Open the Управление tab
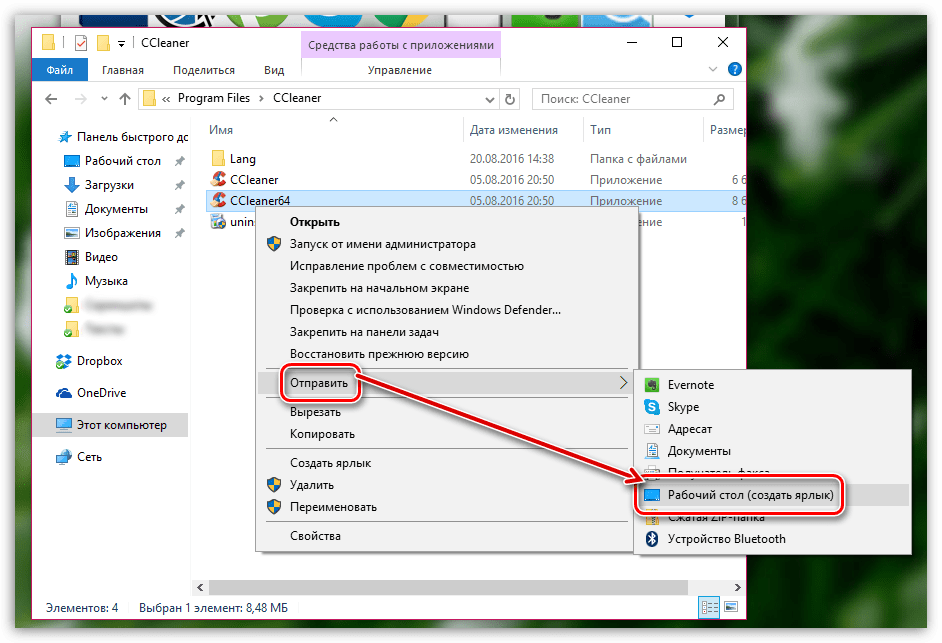942x643 pixels. 400,70
